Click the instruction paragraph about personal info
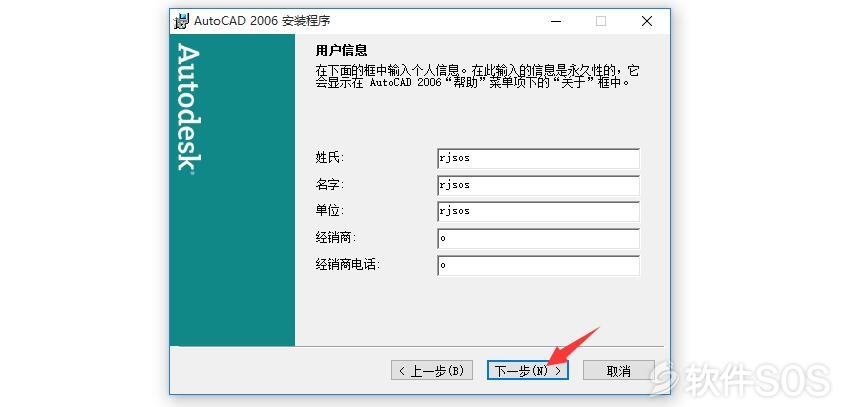This screenshot has width=844, height=407. [477, 77]
